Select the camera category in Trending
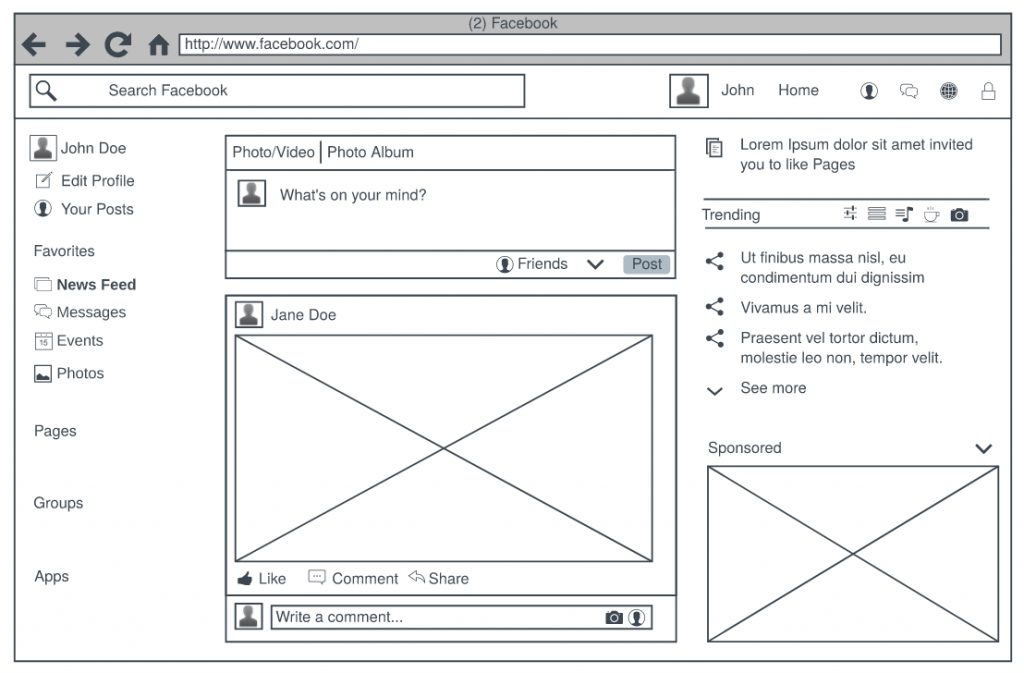The width and height of the screenshot is (1024, 673). coord(959,213)
